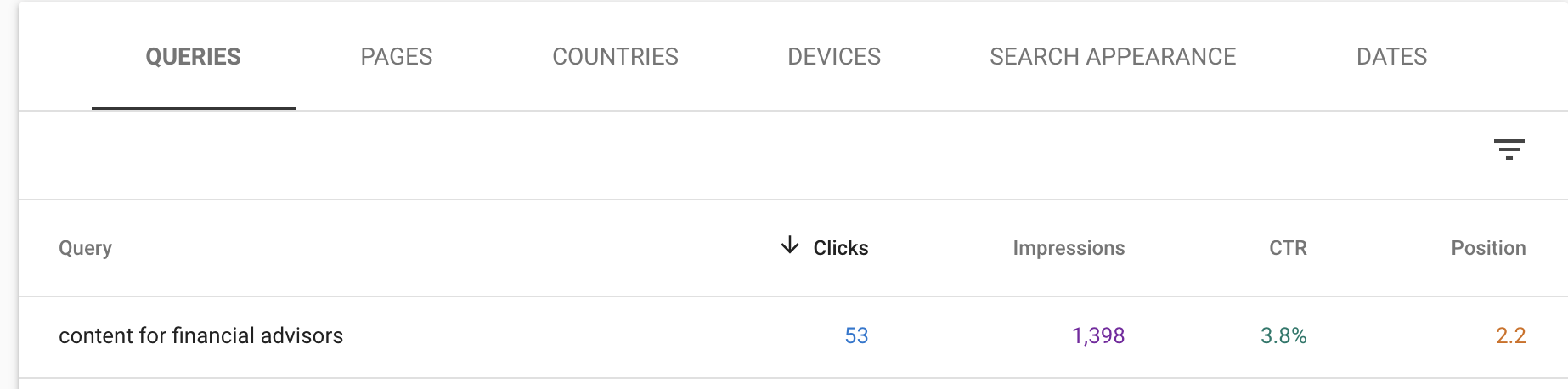Select the QUERIES tab
Viewport: 1568px width, 389px height.
click(x=193, y=57)
